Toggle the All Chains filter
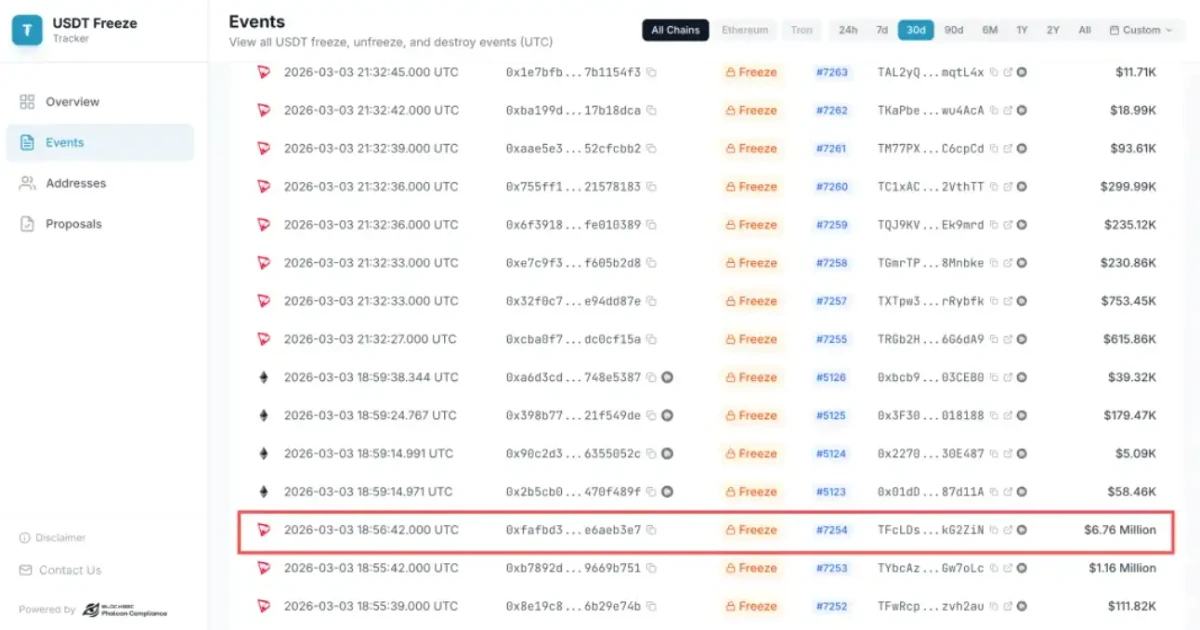Image resolution: width=1200 pixels, height=630 pixels. point(675,29)
